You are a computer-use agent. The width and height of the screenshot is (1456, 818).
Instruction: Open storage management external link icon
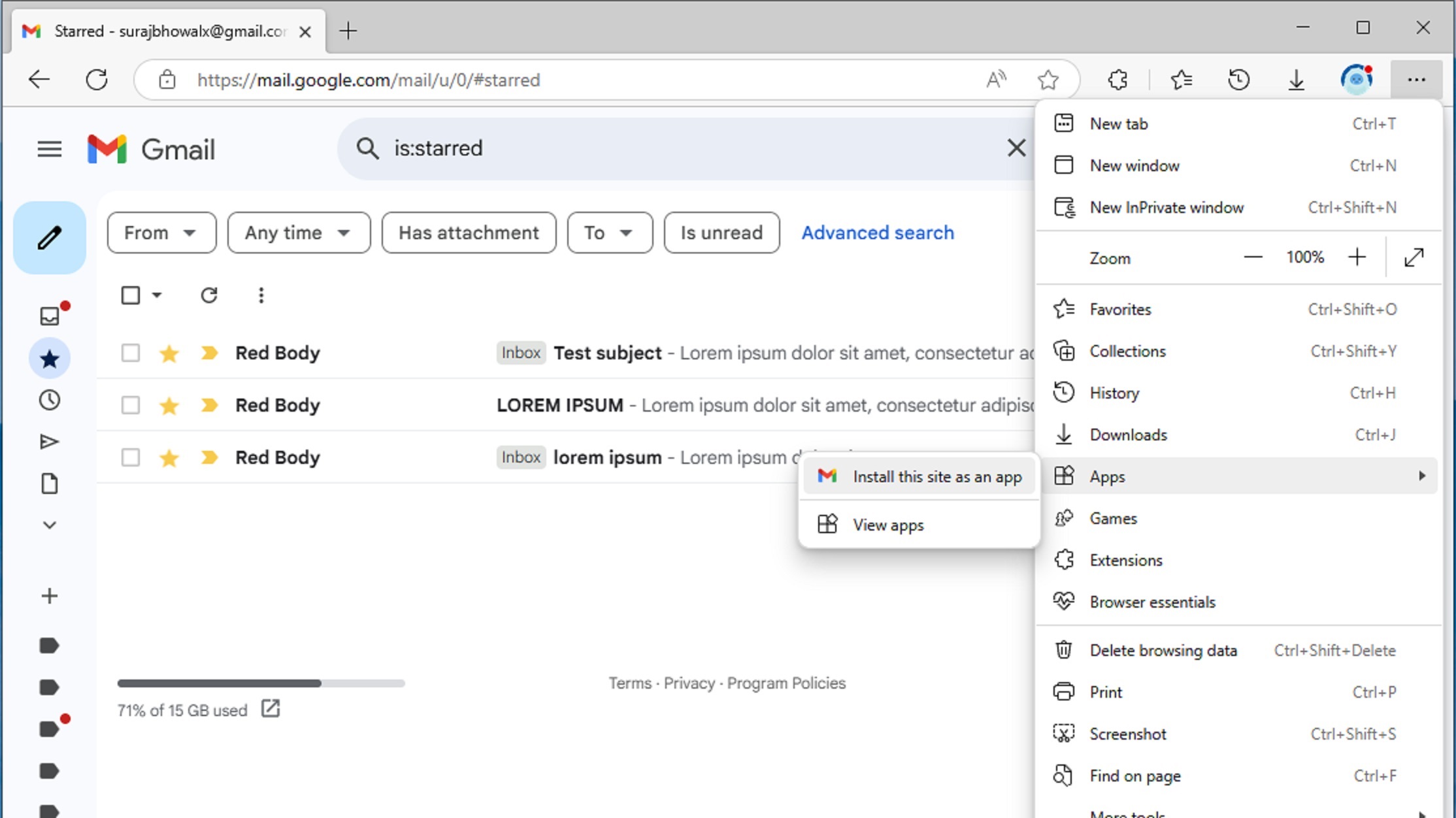click(x=271, y=709)
